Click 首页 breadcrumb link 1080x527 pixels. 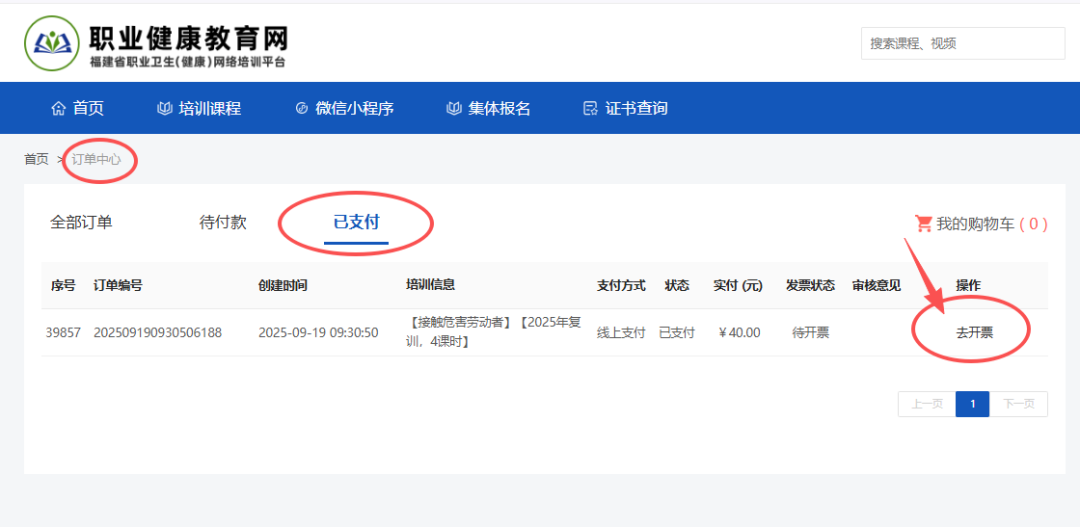[36, 159]
